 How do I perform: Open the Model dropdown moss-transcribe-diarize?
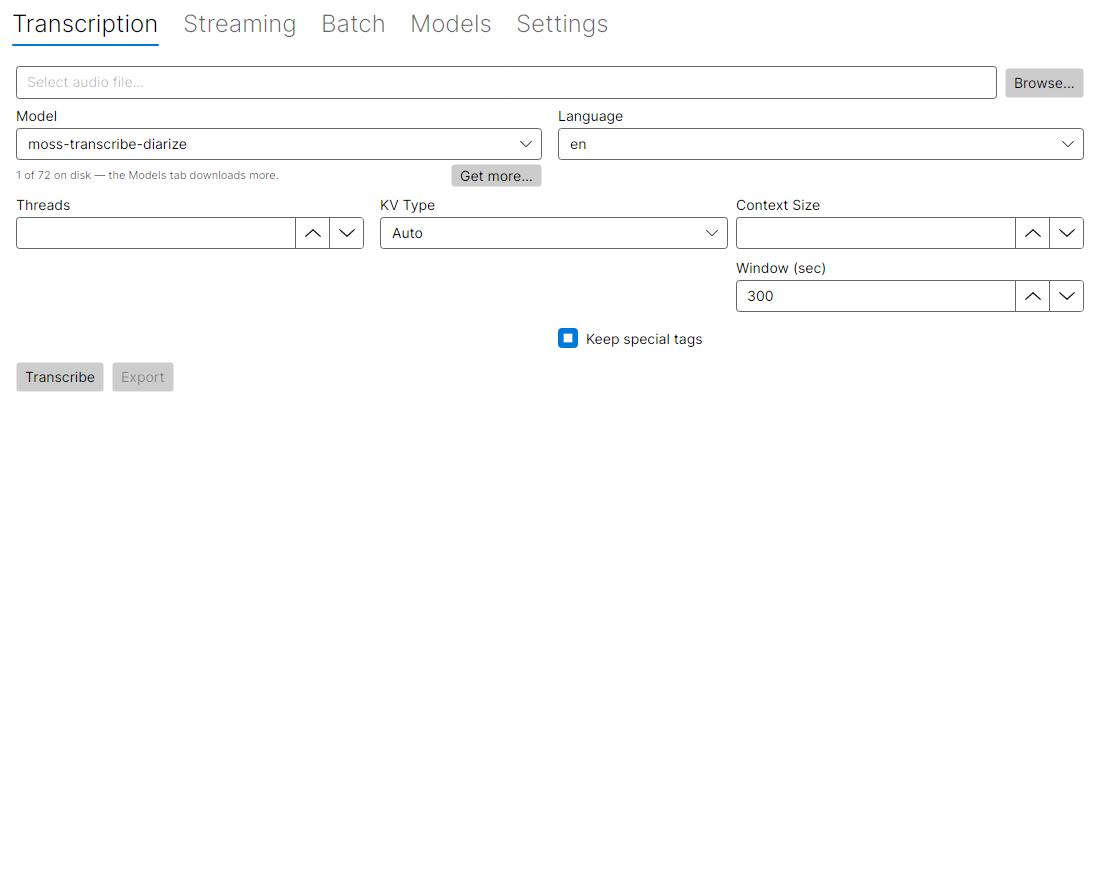click(x=279, y=144)
